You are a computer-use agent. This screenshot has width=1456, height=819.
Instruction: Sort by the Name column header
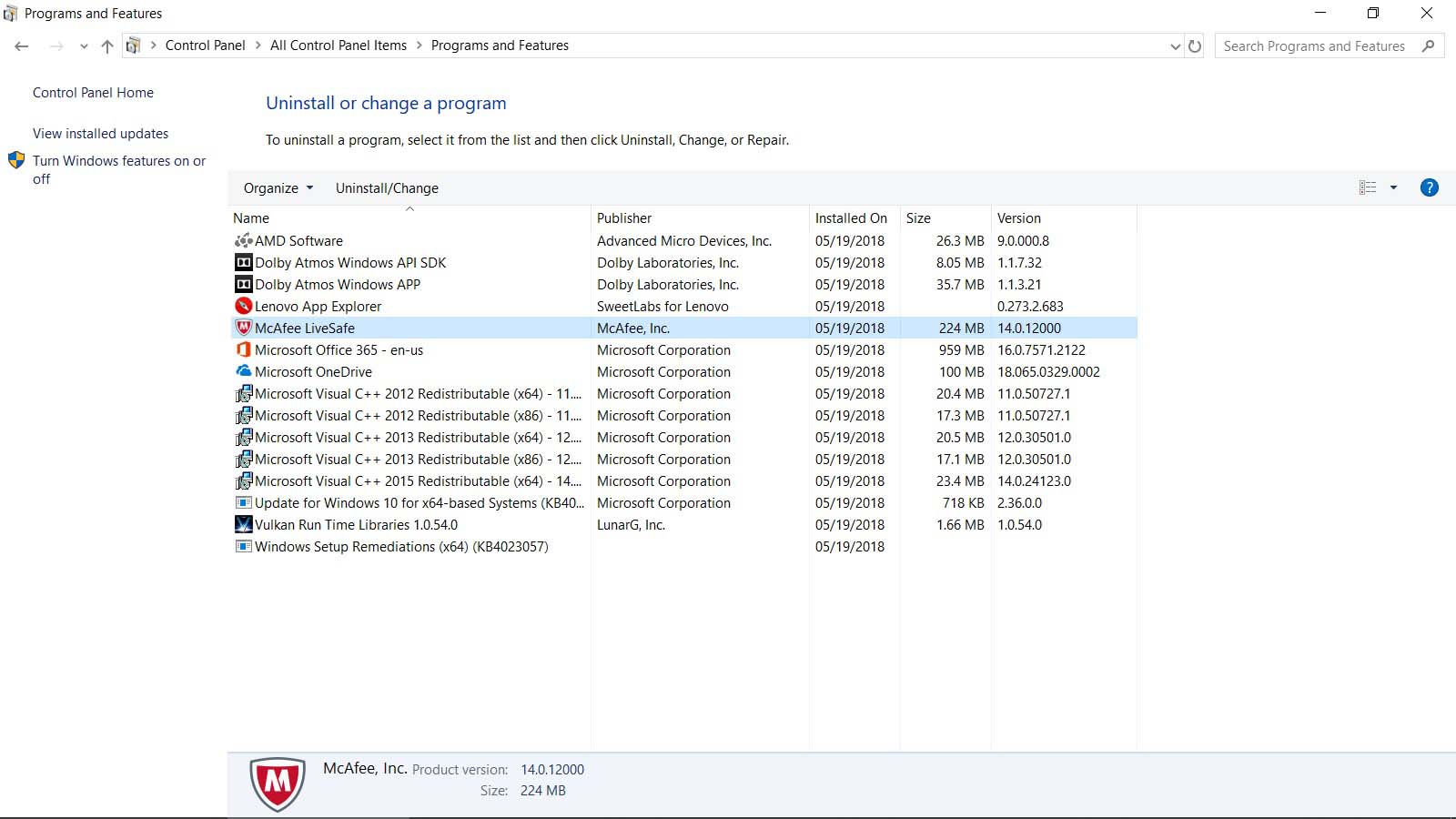[x=409, y=218]
